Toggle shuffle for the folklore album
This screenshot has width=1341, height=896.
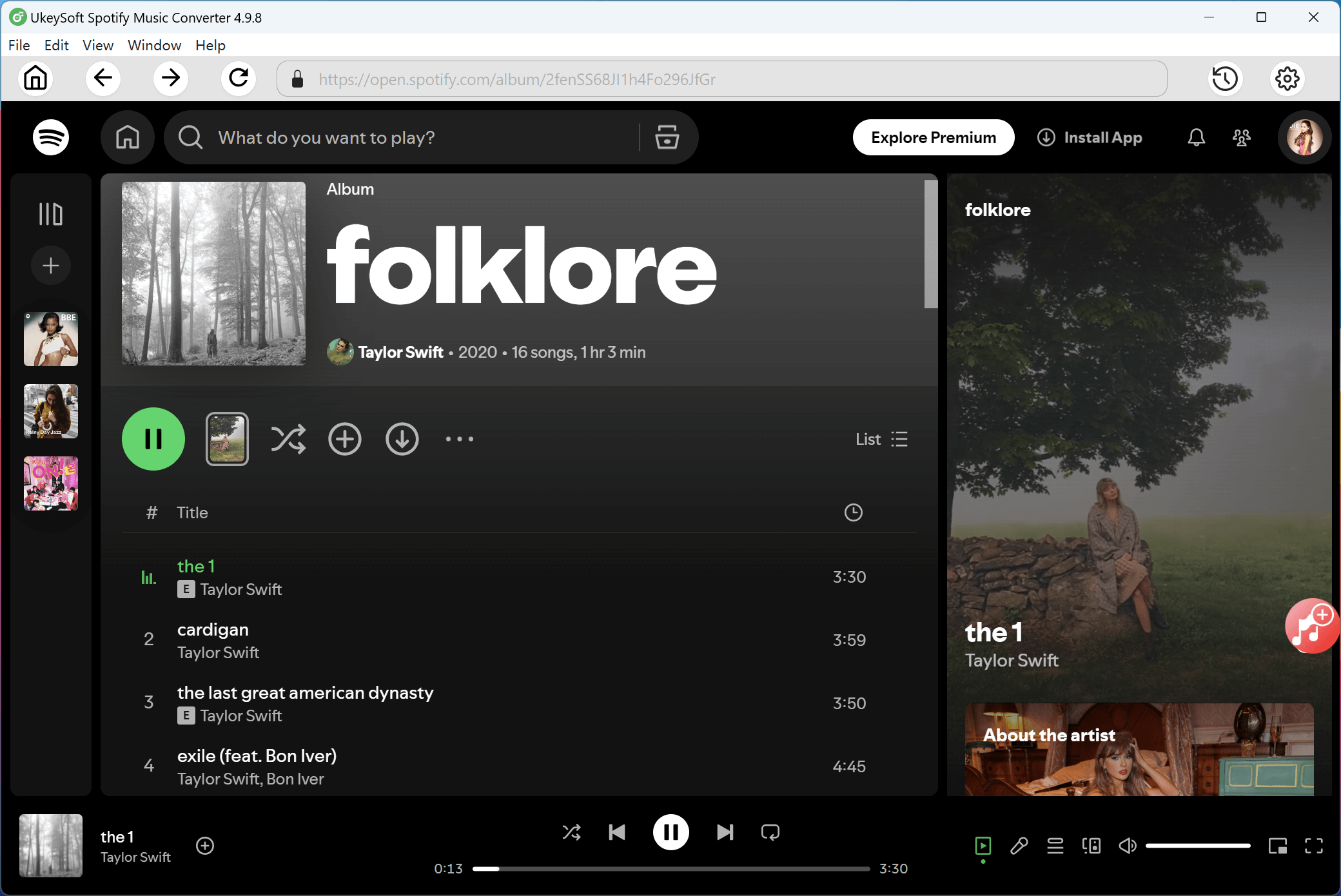288,439
